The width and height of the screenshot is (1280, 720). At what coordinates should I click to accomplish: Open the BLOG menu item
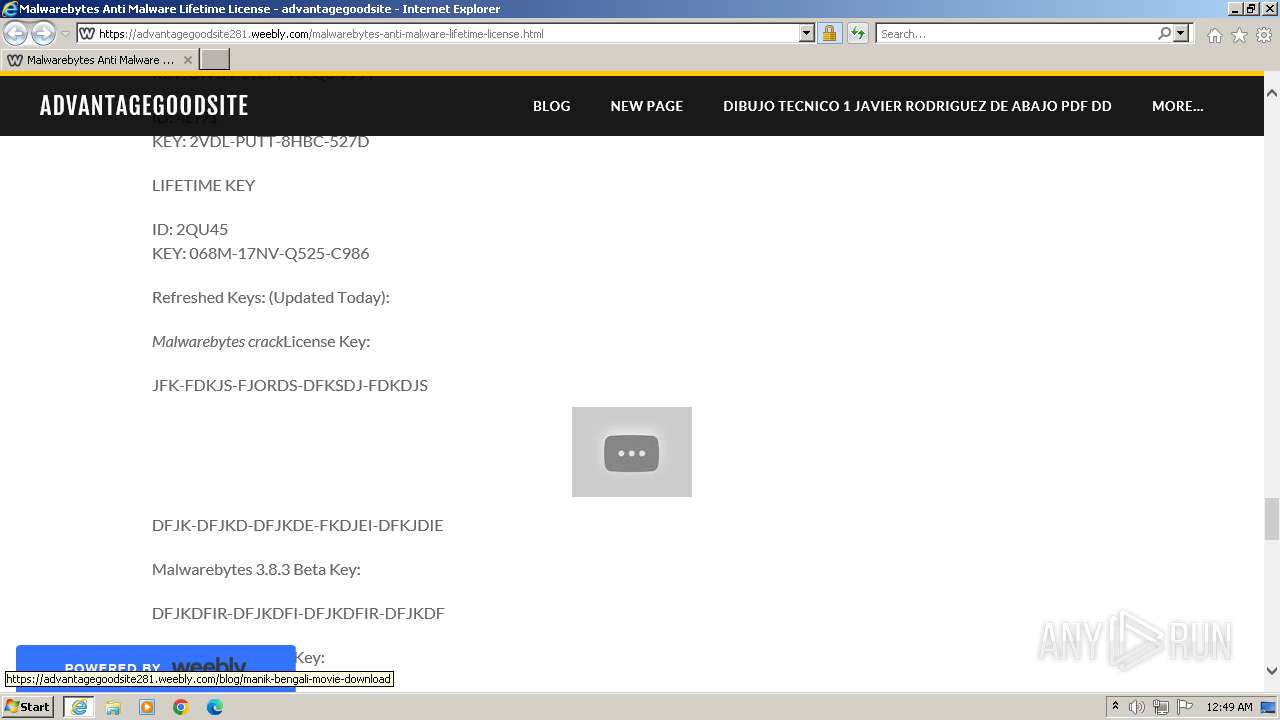(551, 106)
